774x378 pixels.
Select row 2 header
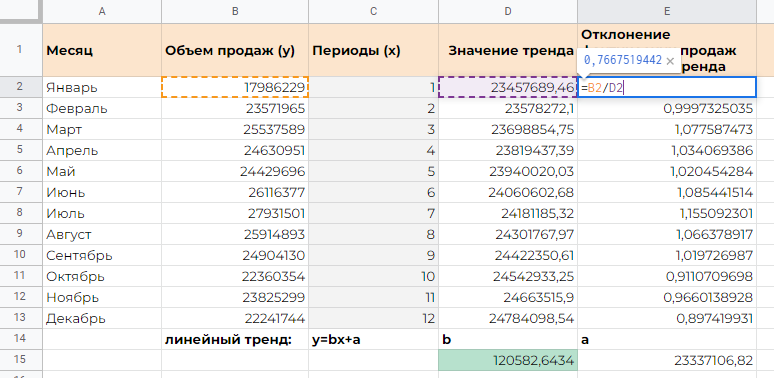tap(20, 87)
